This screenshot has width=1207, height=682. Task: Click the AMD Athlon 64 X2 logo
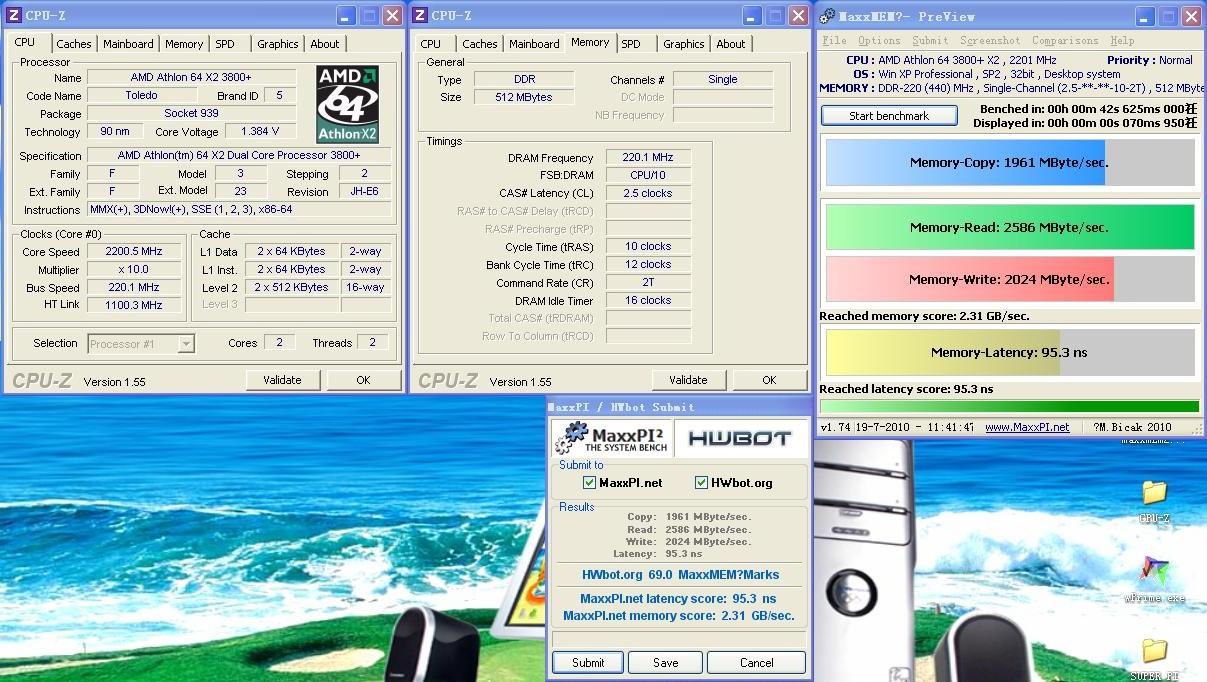point(348,104)
